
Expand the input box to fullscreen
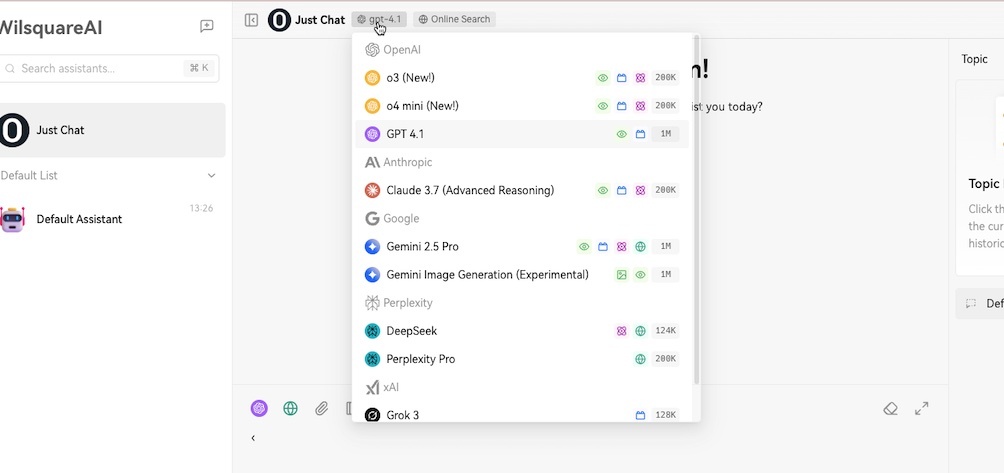click(x=921, y=408)
